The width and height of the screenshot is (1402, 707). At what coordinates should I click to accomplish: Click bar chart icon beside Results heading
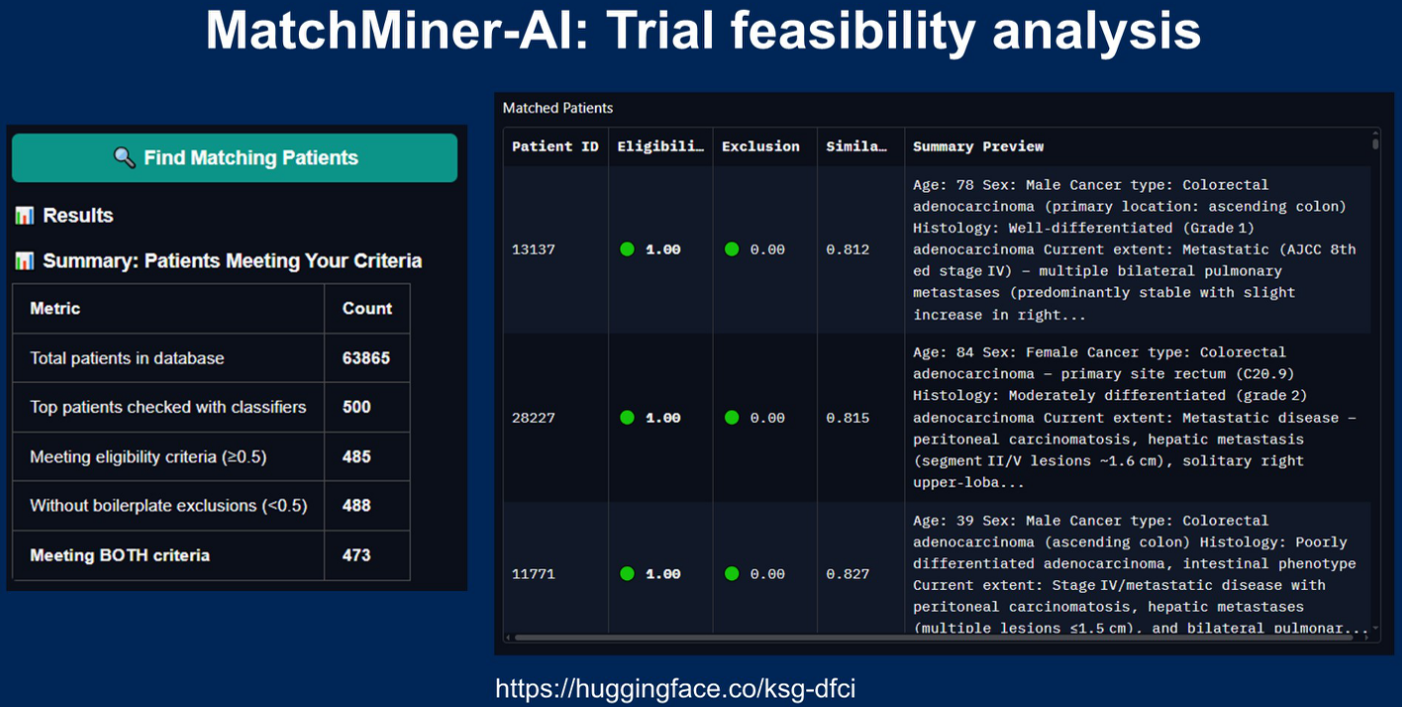coord(24,216)
